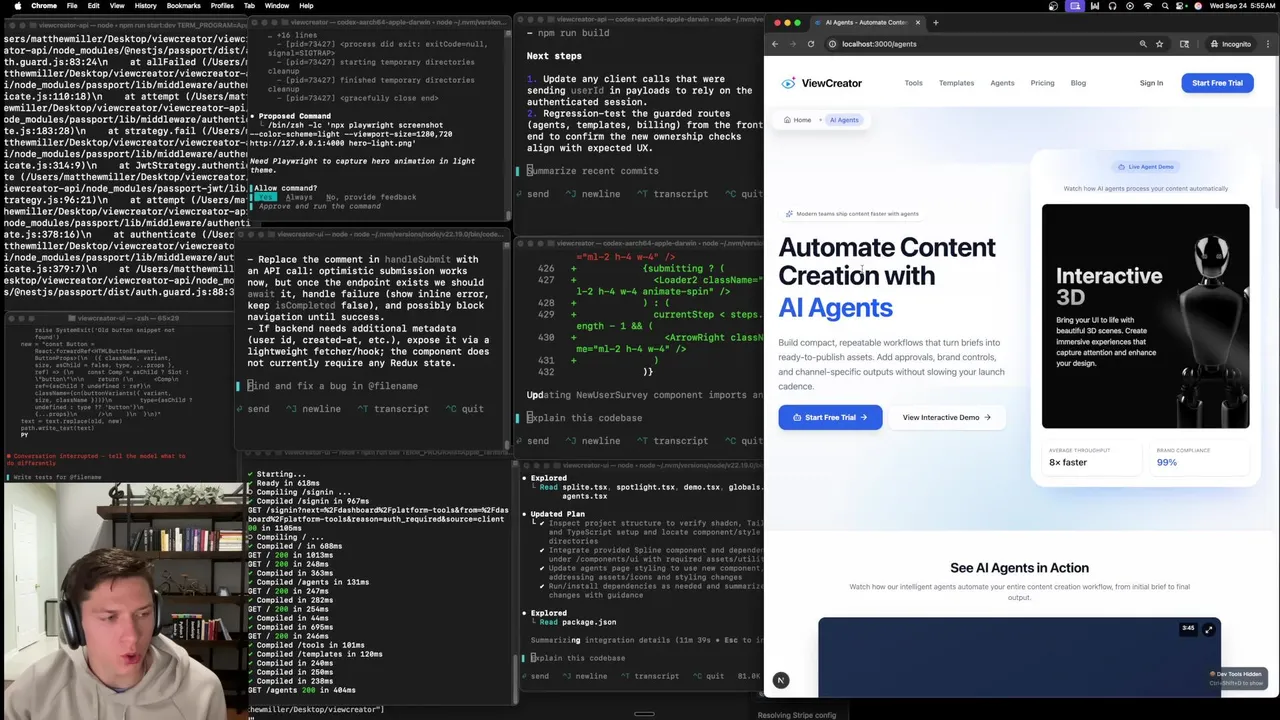Click the fullscreen icon on the video

tap(1209, 629)
